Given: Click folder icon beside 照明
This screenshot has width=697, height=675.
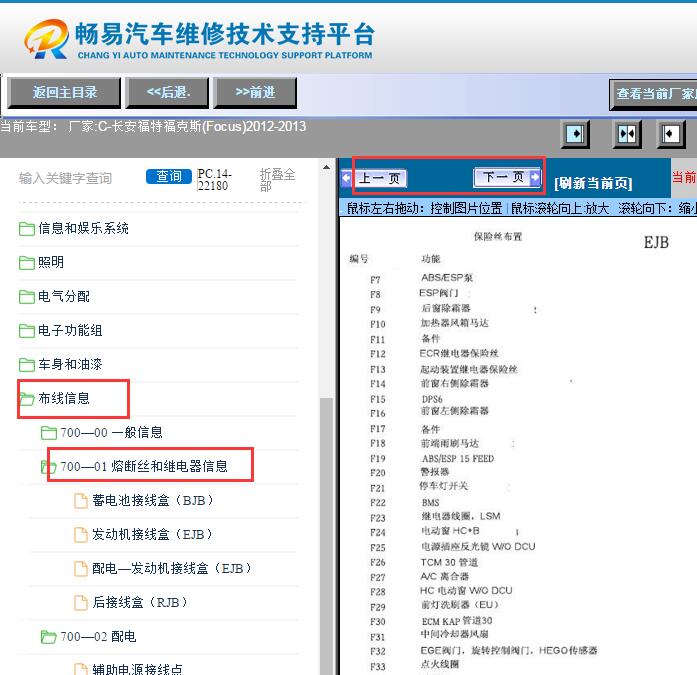Looking at the screenshot, I should 27,263.
